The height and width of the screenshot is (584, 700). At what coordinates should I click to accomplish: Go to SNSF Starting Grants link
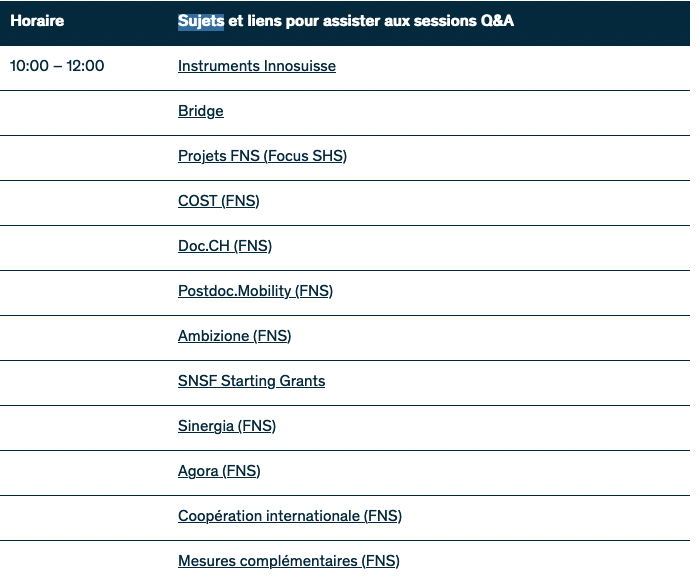[x=251, y=381]
